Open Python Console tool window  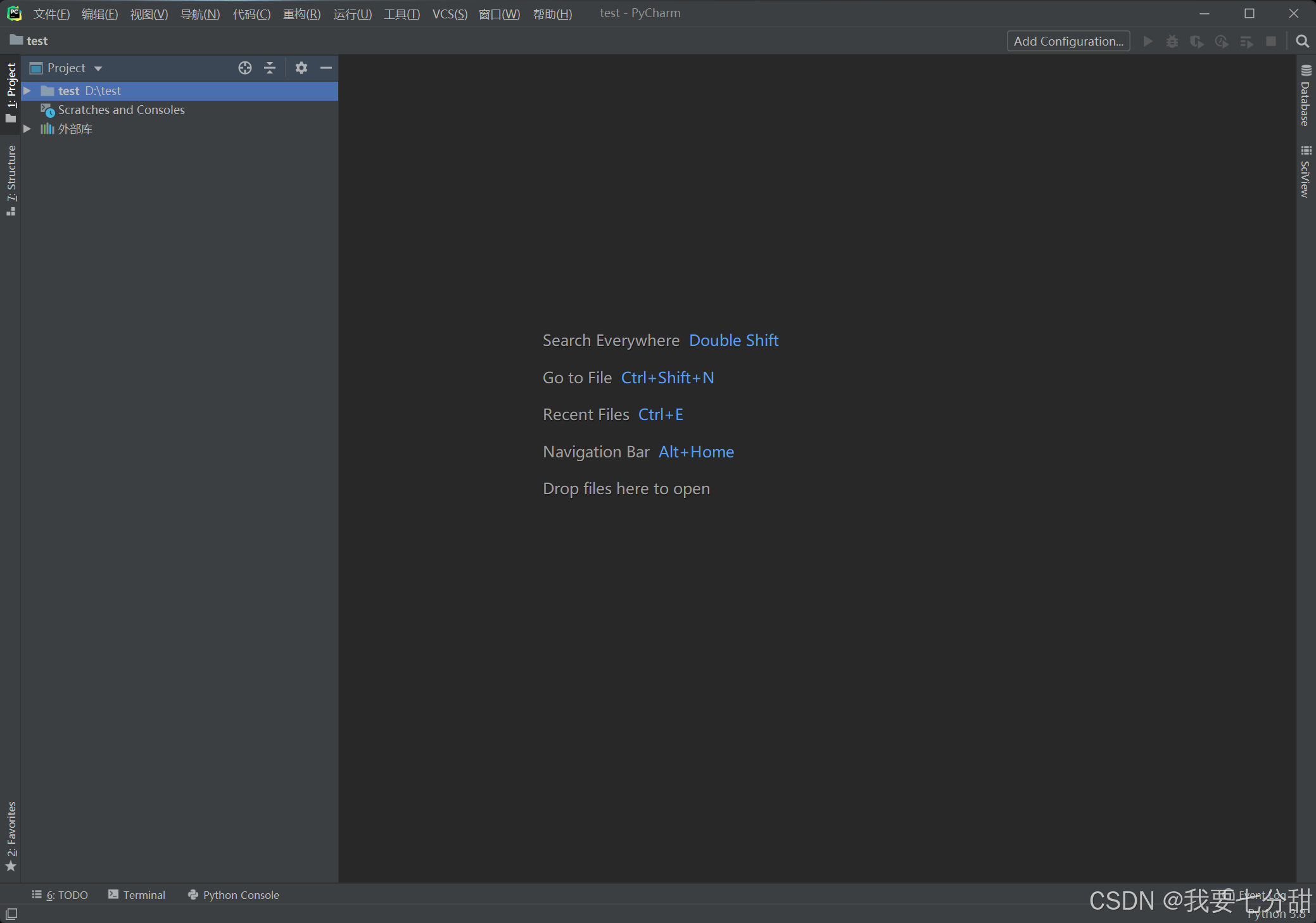234,894
